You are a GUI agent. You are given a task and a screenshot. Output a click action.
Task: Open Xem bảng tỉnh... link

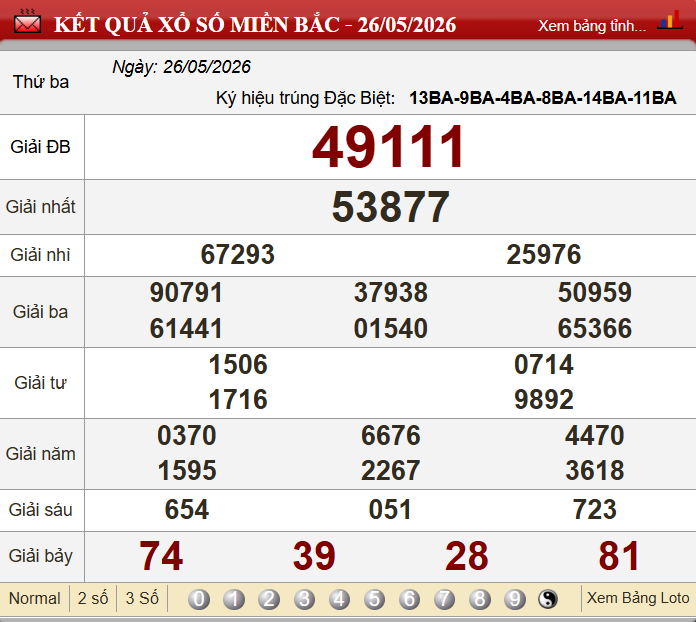(x=592, y=26)
